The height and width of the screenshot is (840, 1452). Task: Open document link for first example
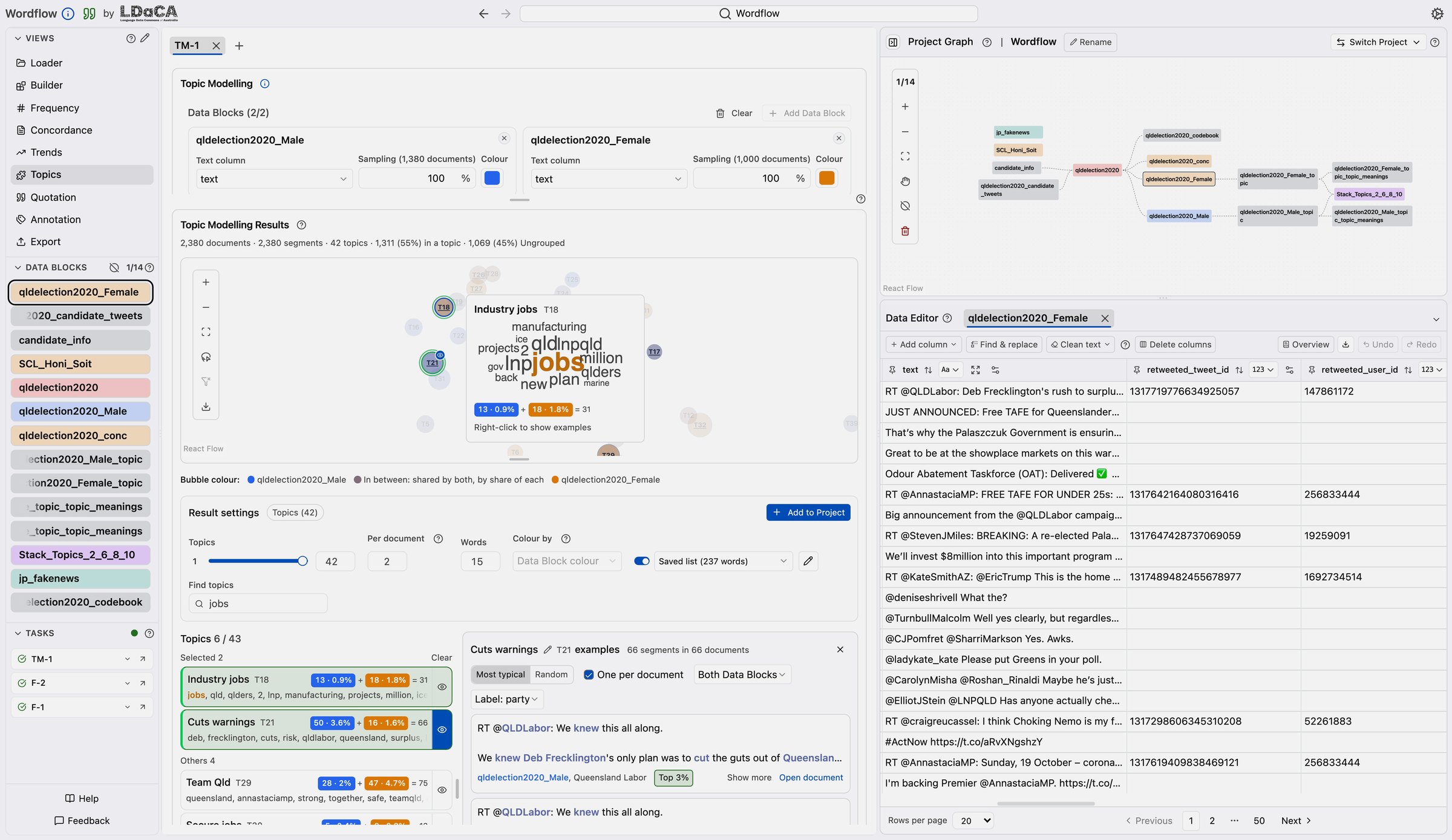pos(811,778)
